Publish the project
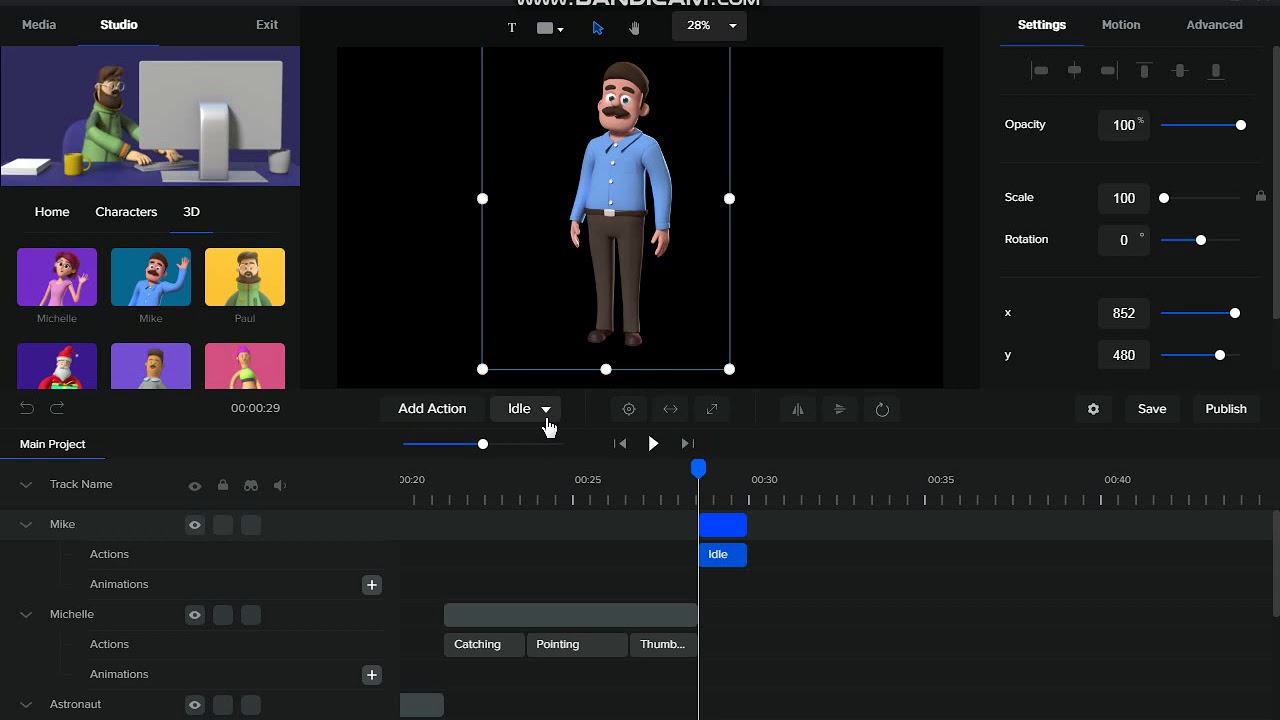Image resolution: width=1280 pixels, height=720 pixels. [x=1226, y=409]
